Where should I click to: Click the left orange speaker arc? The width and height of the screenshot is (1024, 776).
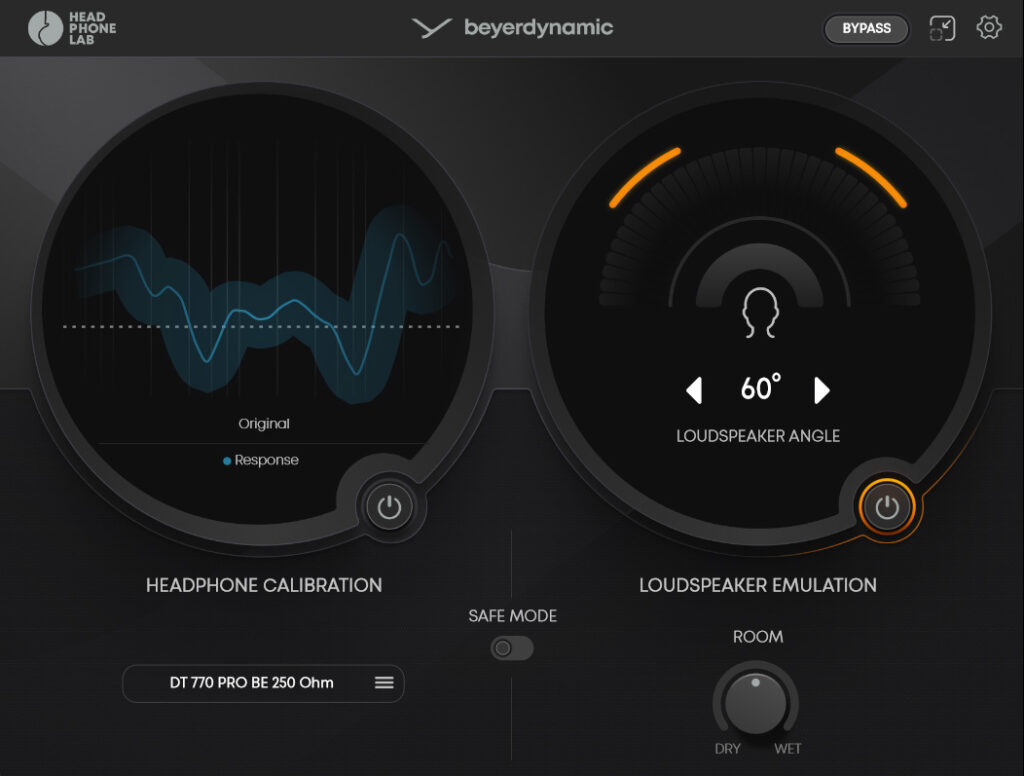(644, 177)
